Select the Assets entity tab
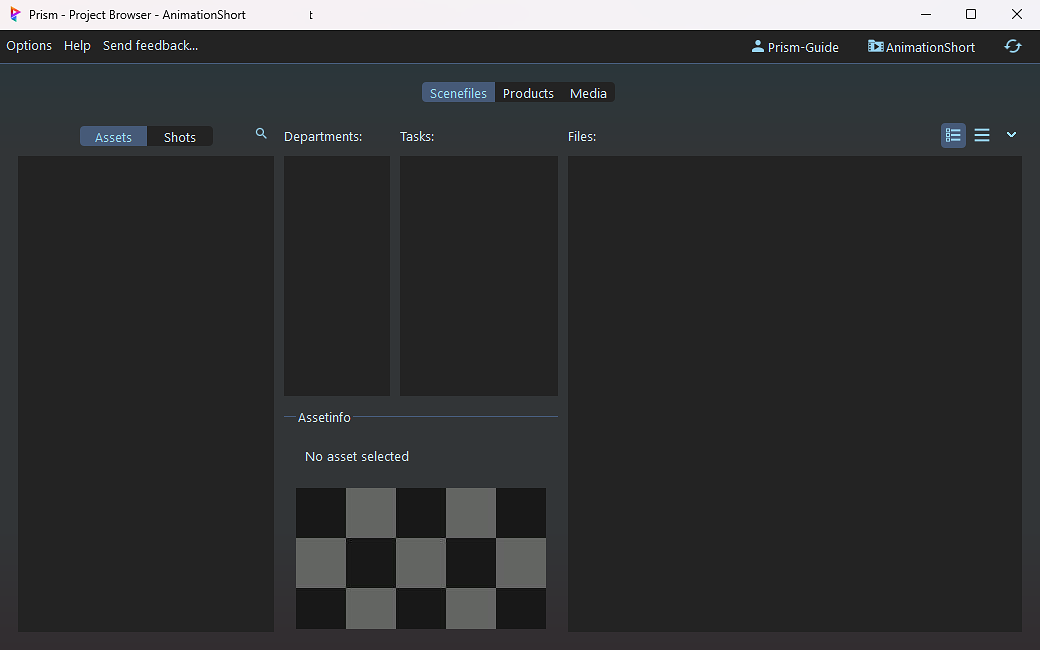1040x650 pixels. (113, 137)
